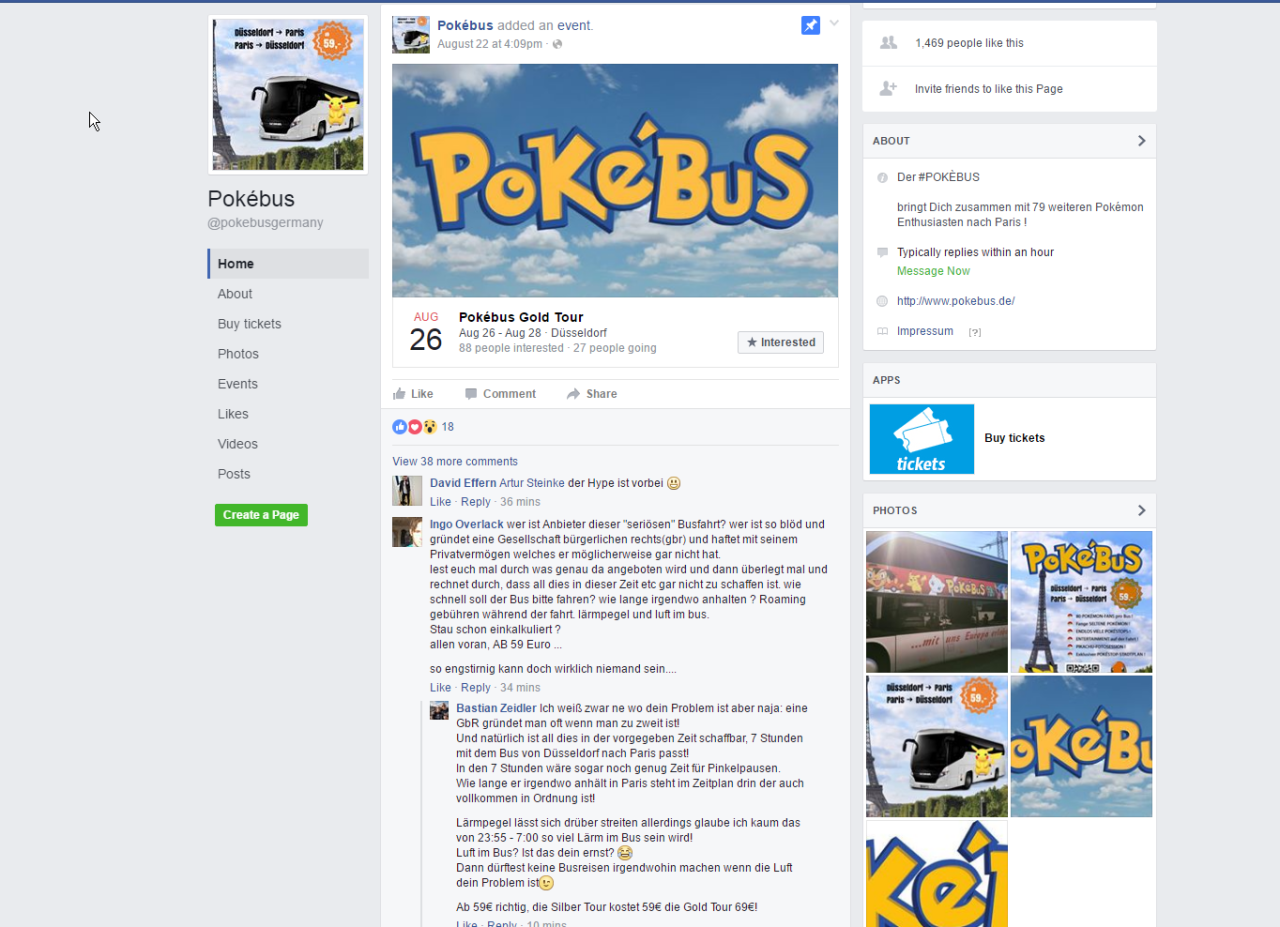Reply to David Effern's comment

coord(475,502)
